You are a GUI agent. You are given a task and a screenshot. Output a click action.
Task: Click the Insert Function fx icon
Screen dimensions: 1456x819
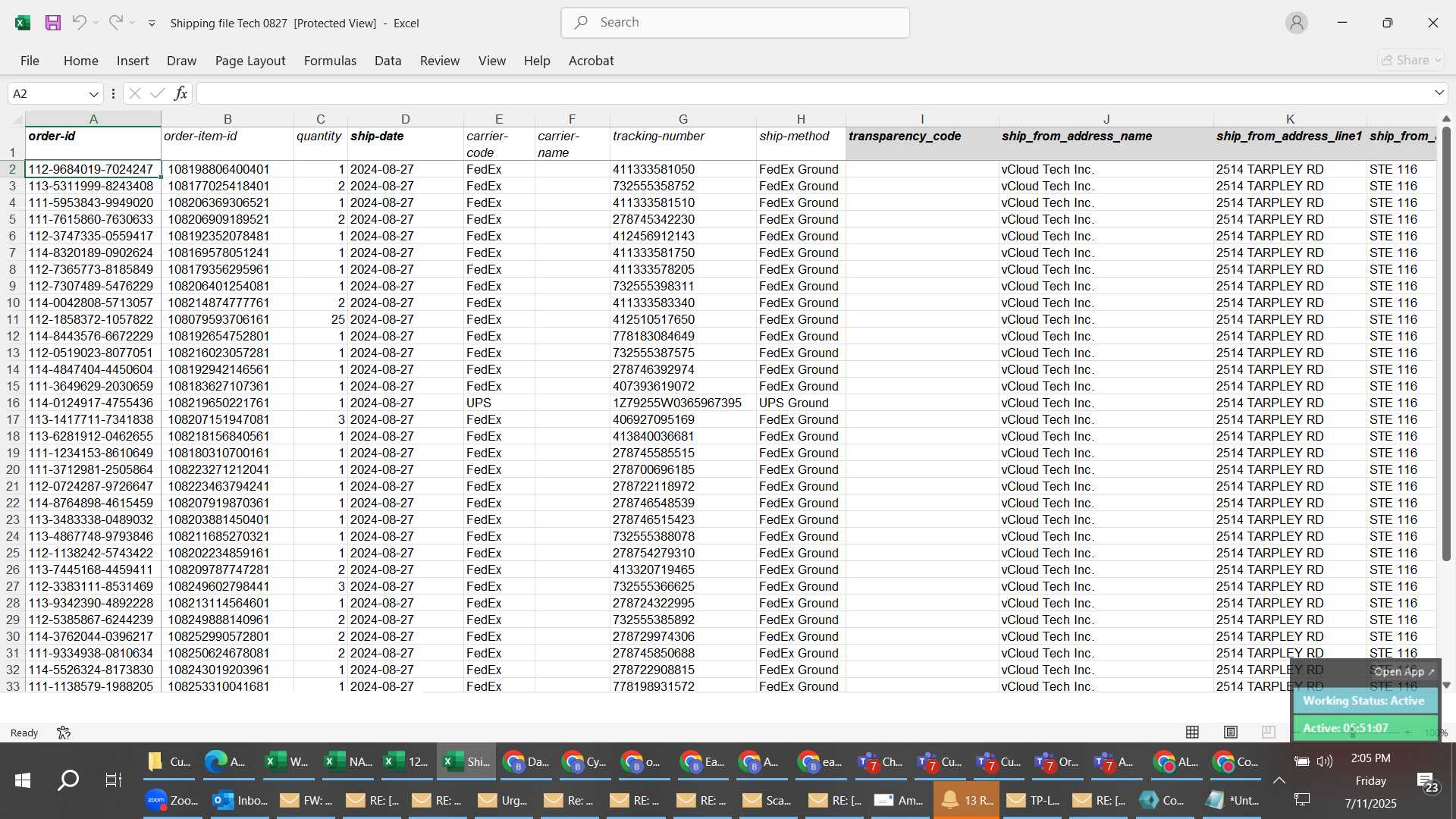pos(180,93)
